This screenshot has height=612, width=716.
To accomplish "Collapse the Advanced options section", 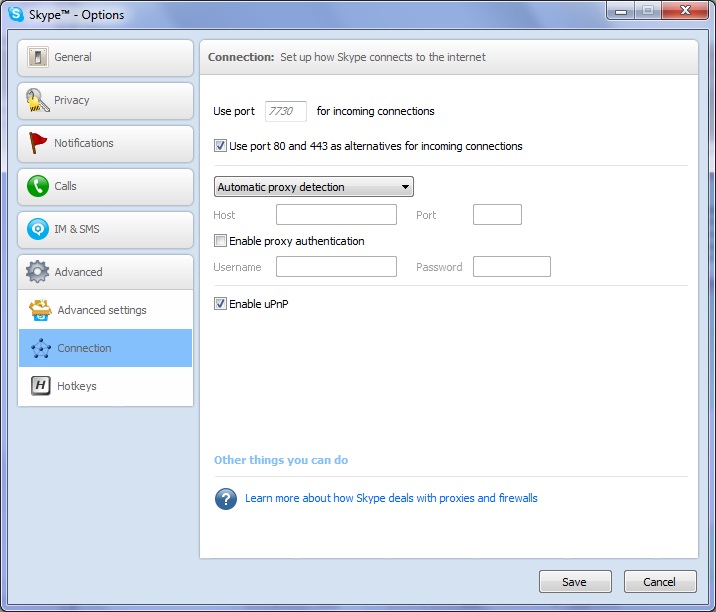I will tap(105, 272).
